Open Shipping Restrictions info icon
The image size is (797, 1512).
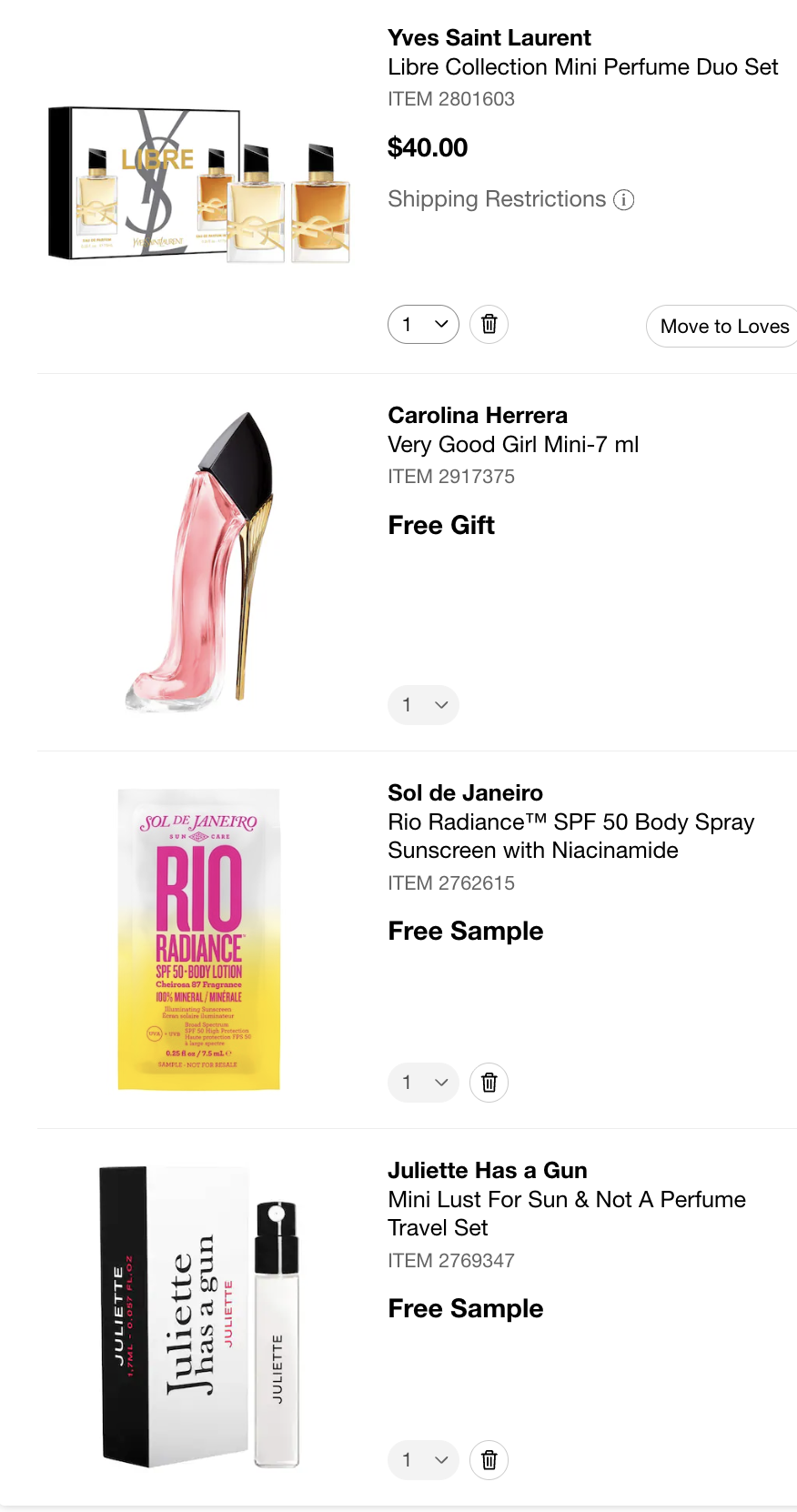click(x=624, y=200)
